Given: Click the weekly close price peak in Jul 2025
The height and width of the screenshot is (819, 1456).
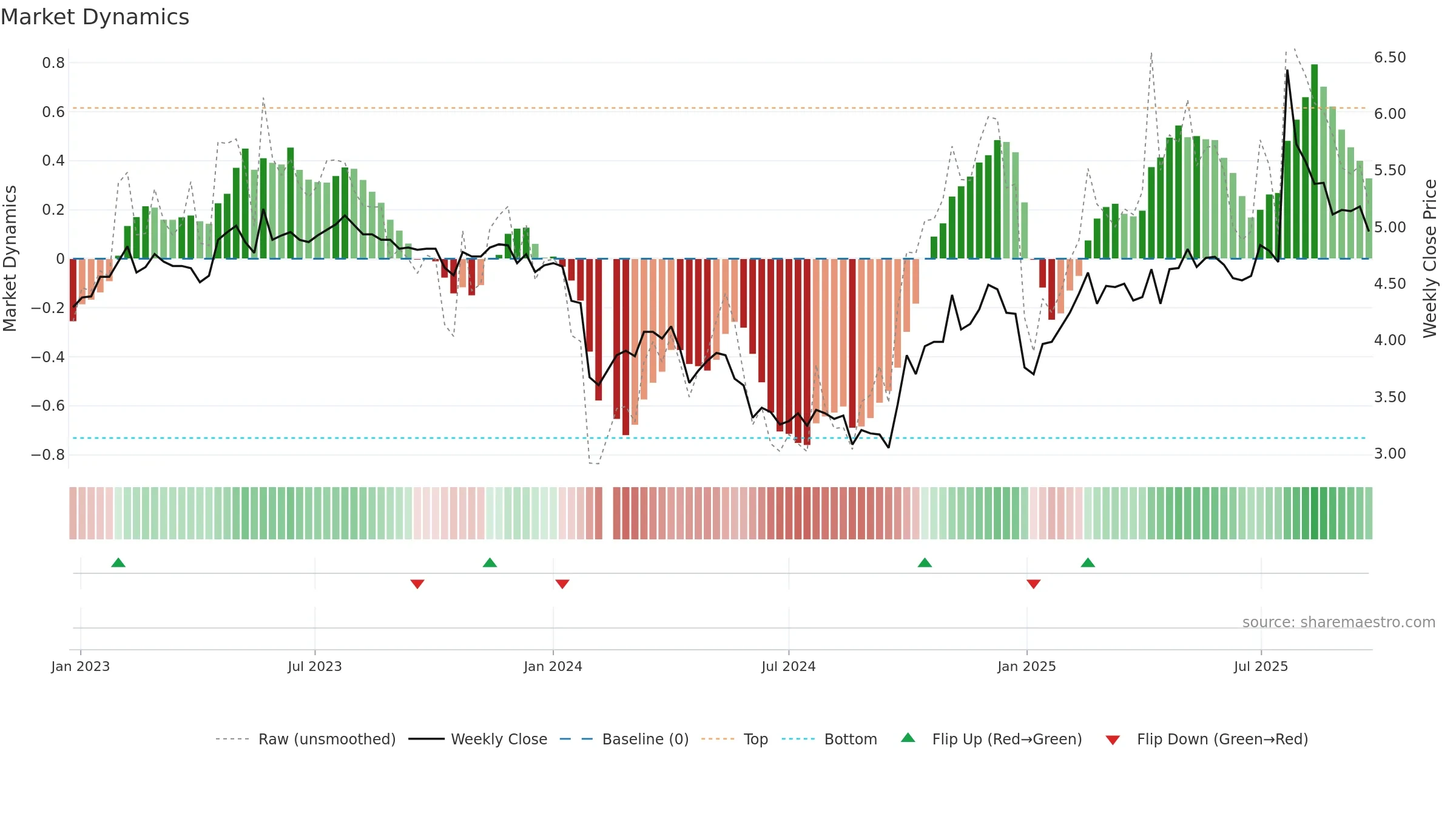Looking at the screenshot, I should (x=1287, y=70).
